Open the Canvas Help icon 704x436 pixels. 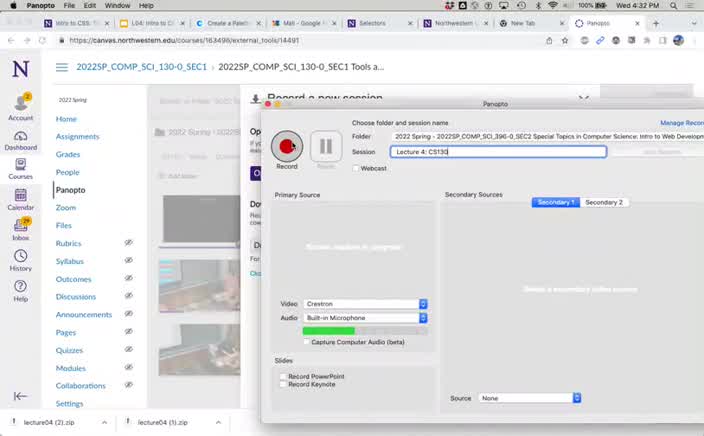click(x=20, y=290)
